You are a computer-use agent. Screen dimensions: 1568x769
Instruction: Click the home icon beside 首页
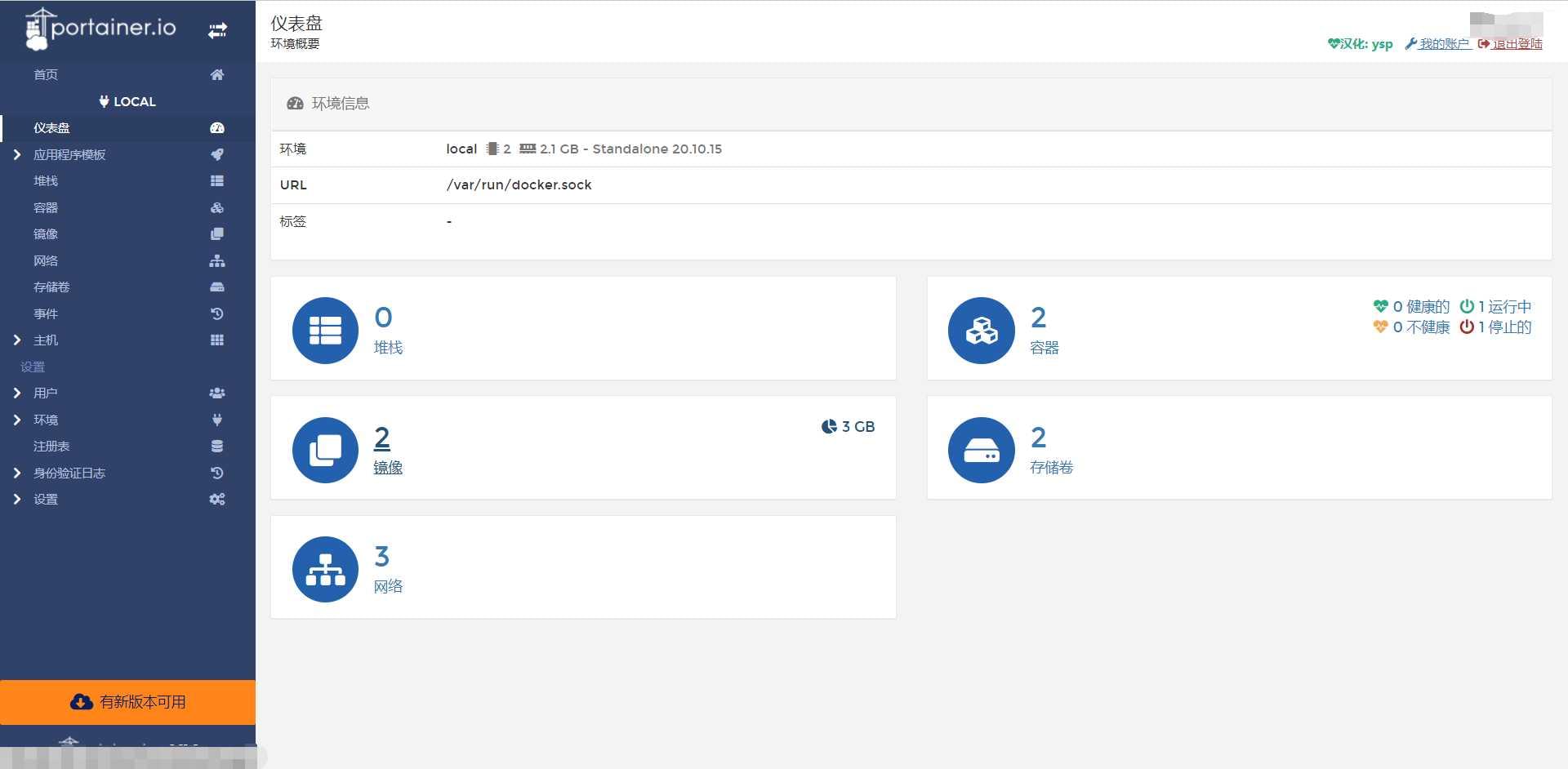pos(217,75)
